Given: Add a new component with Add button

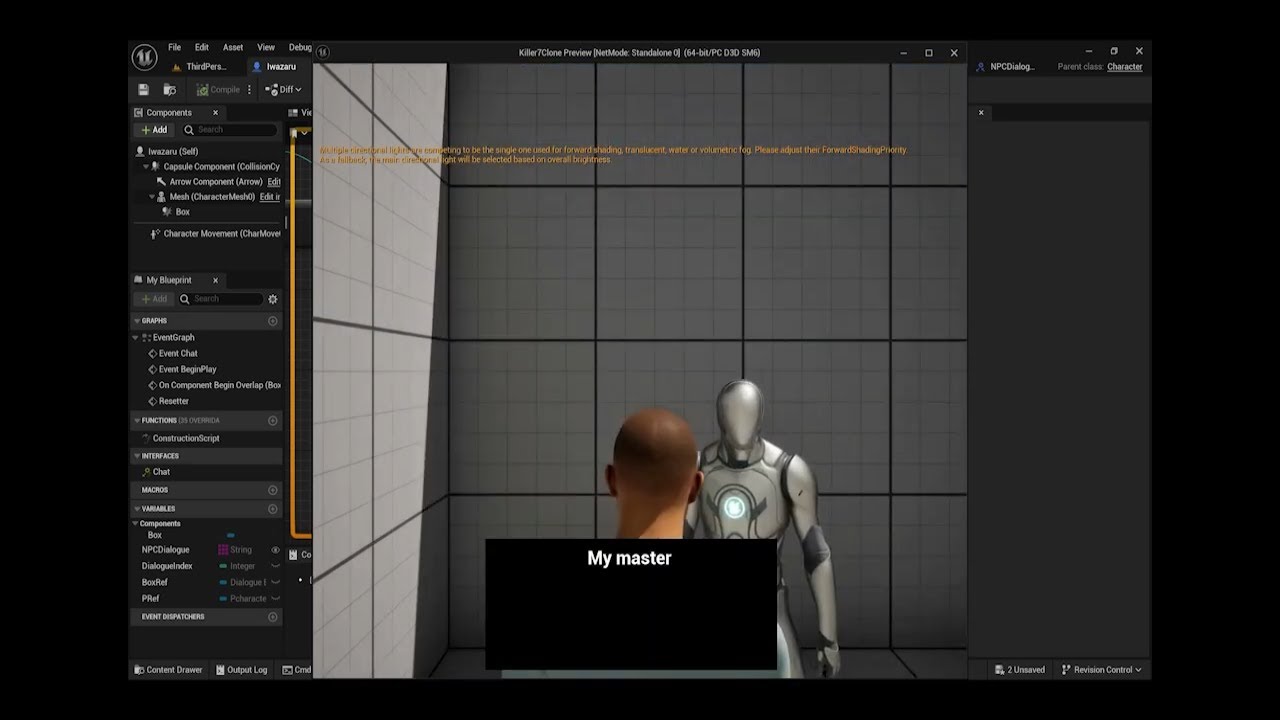Looking at the screenshot, I should [154, 130].
